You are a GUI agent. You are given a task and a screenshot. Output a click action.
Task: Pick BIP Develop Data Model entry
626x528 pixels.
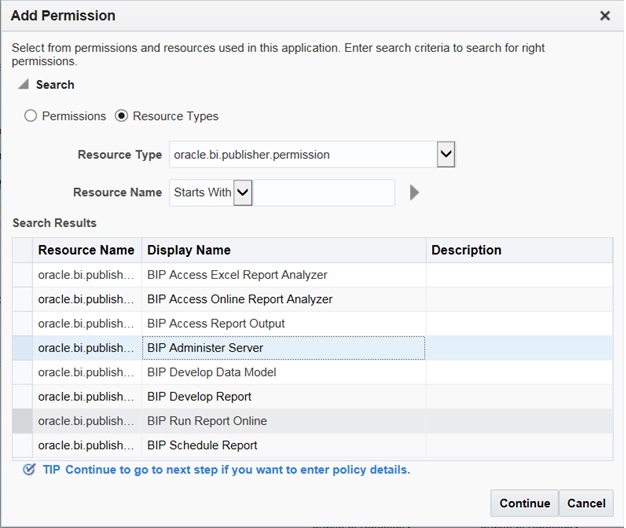(211, 372)
